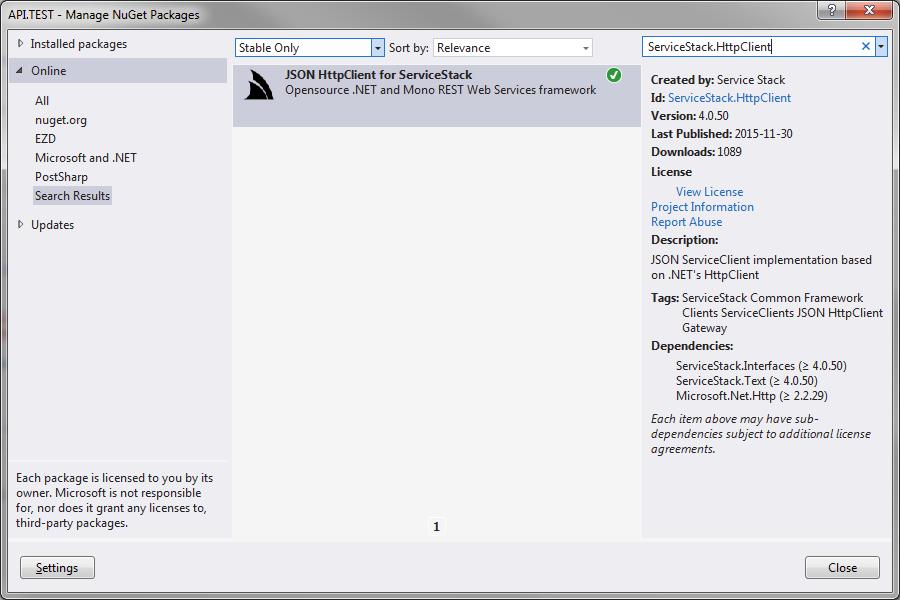Viewport: 900px width, 600px height.
Task: Select the JSON HttpClient for ServiceStack package
Action: coord(436,95)
